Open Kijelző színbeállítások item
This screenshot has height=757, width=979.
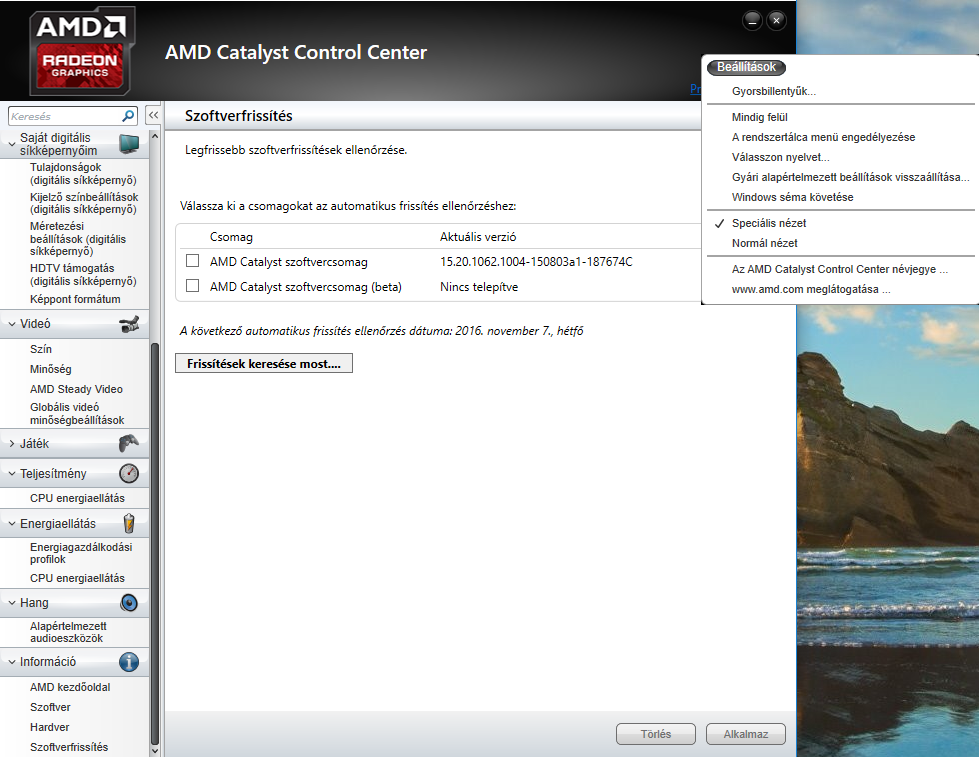(84, 203)
